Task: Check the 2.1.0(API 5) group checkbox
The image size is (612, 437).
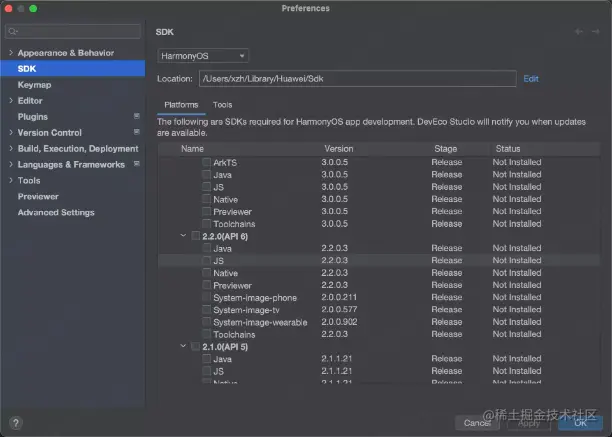Action: click(x=196, y=346)
